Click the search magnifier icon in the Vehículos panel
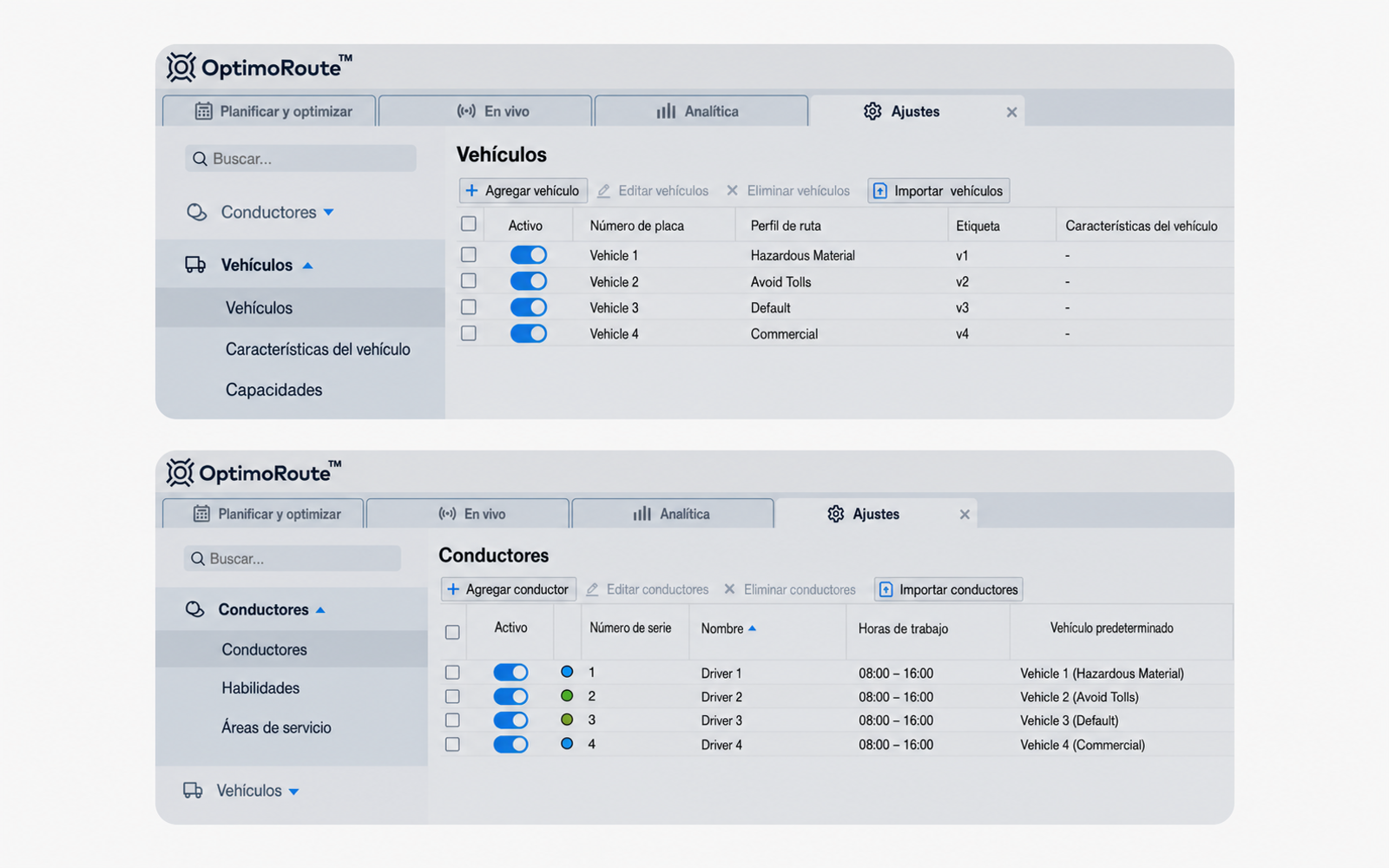Screen dimensions: 1389x868 point(200,159)
